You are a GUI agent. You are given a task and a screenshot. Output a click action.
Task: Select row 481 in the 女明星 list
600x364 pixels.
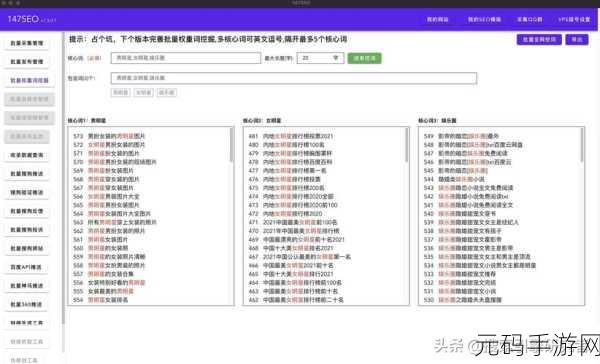point(291,136)
